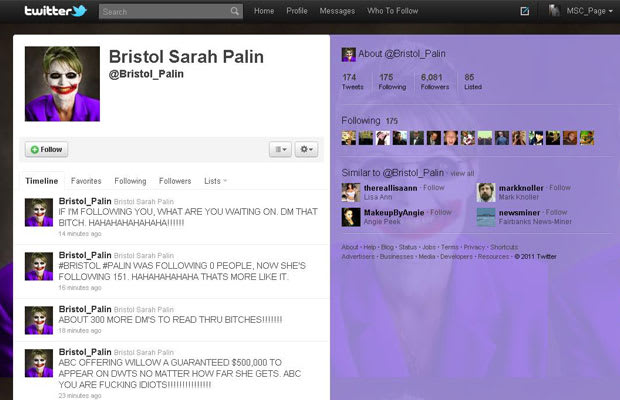Image resolution: width=620 pixels, height=400 pixels.
Task: Open the MSC_Page account dropdown
Action: [590, 11]
